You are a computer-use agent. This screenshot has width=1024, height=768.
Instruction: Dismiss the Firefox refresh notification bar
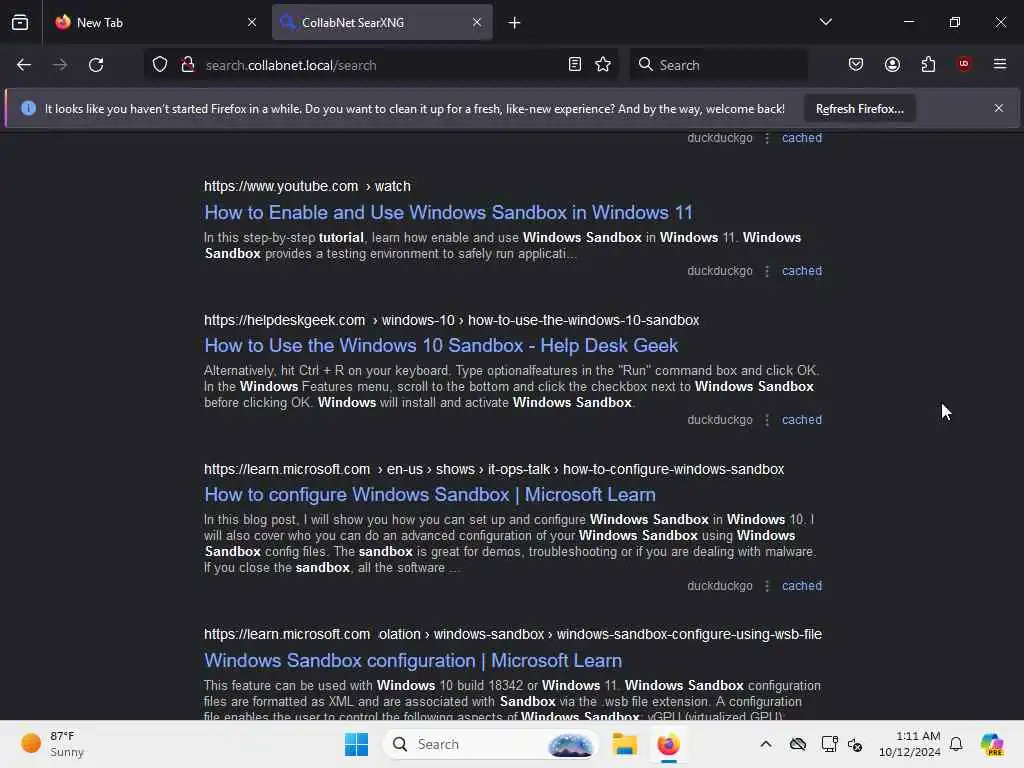(x=999, y=108)
